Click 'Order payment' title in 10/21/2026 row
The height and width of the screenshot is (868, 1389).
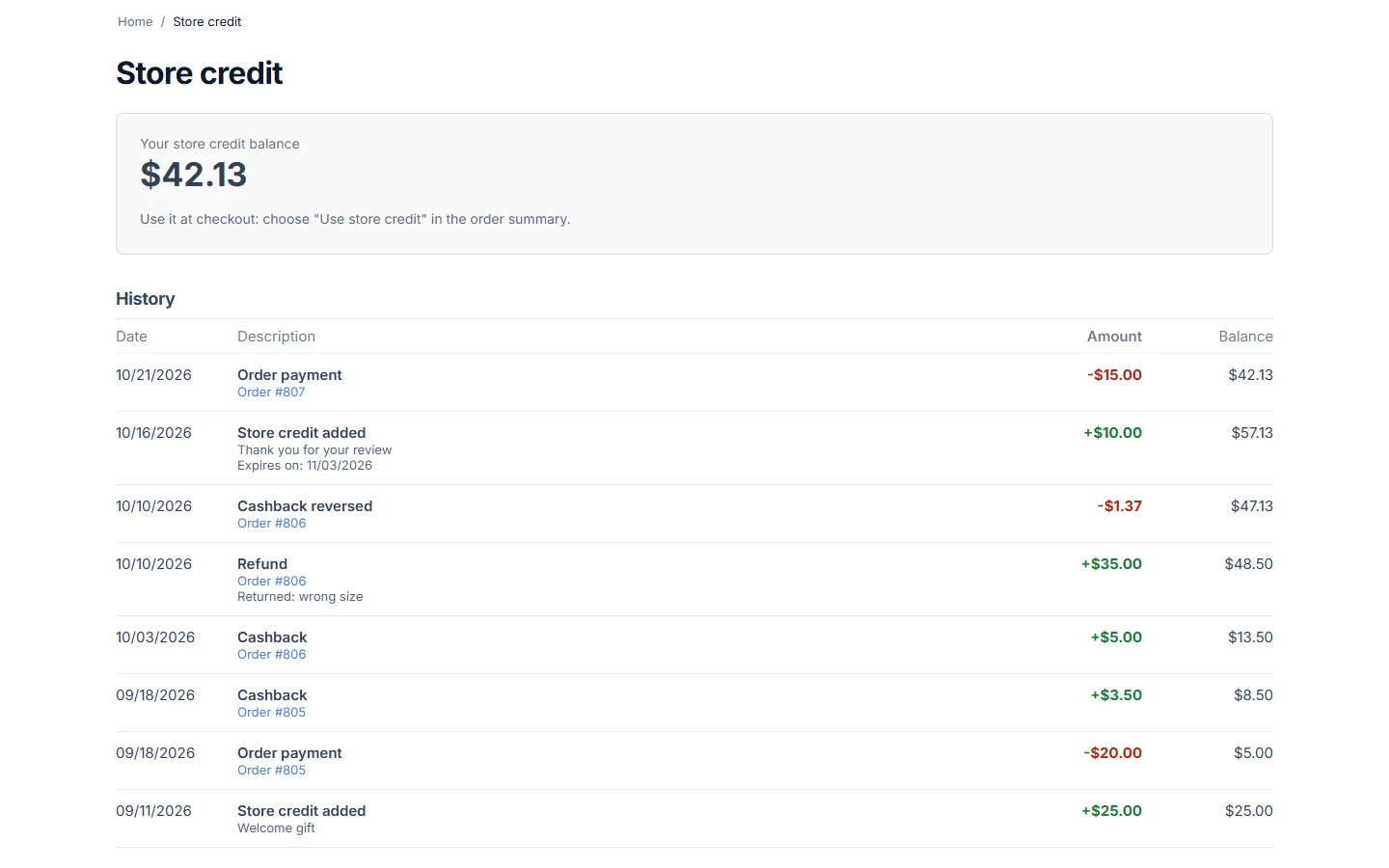(289, 375)
